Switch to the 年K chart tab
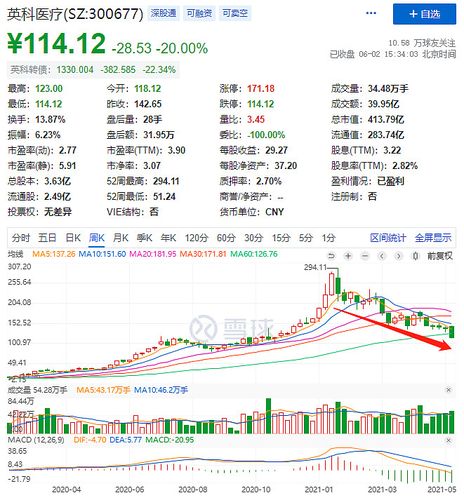This screenshot has width=464, height=500. click(x=168, y=238)
